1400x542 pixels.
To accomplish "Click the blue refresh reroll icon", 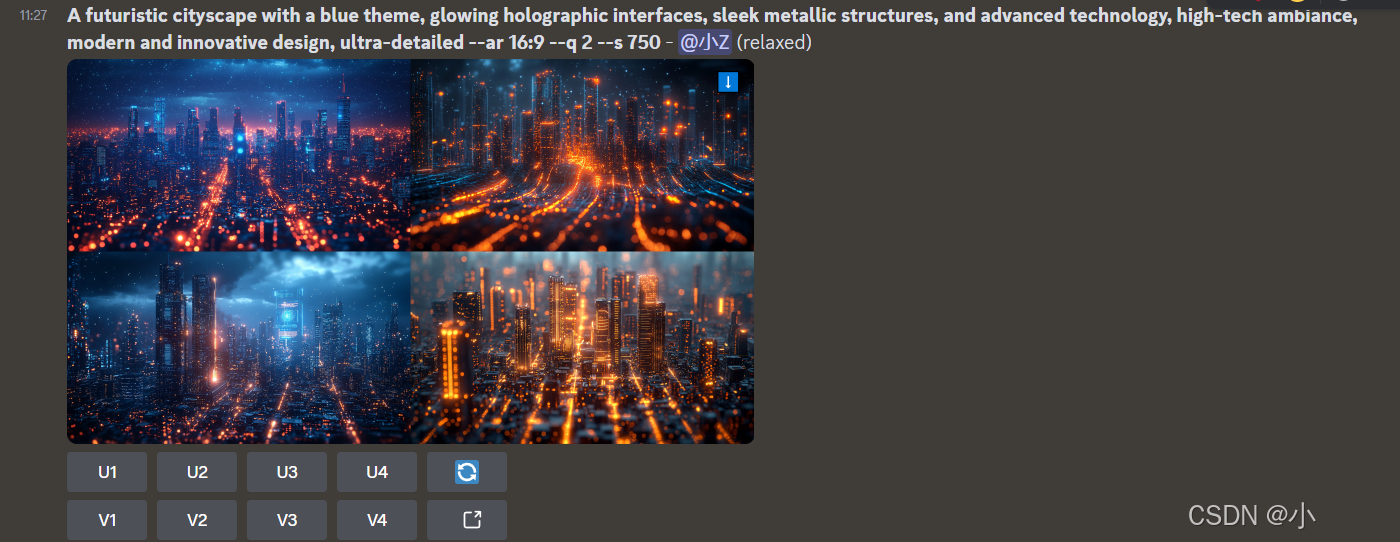I will pyautogui.click(x=467, y=472).
